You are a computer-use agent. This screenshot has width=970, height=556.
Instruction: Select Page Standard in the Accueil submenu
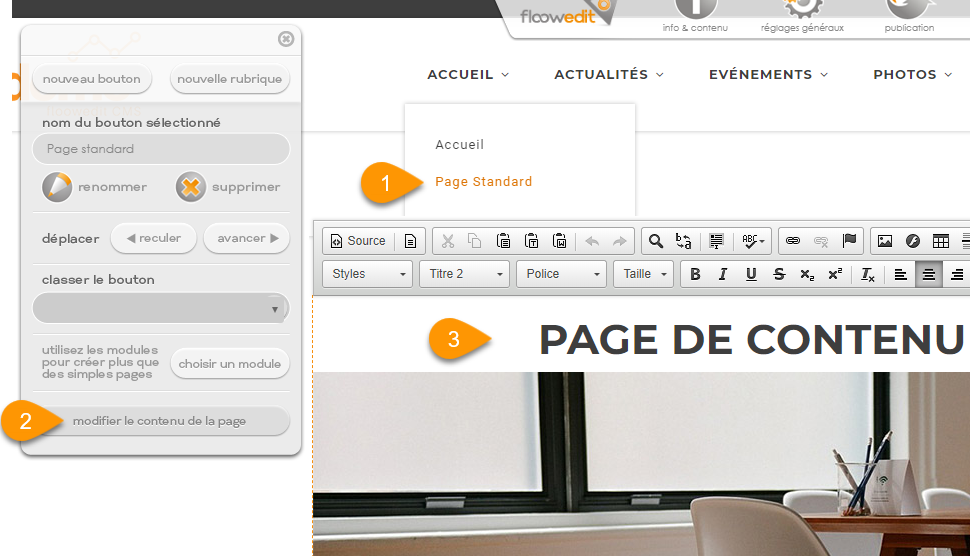pyautogui.click(x=483, y=182)
